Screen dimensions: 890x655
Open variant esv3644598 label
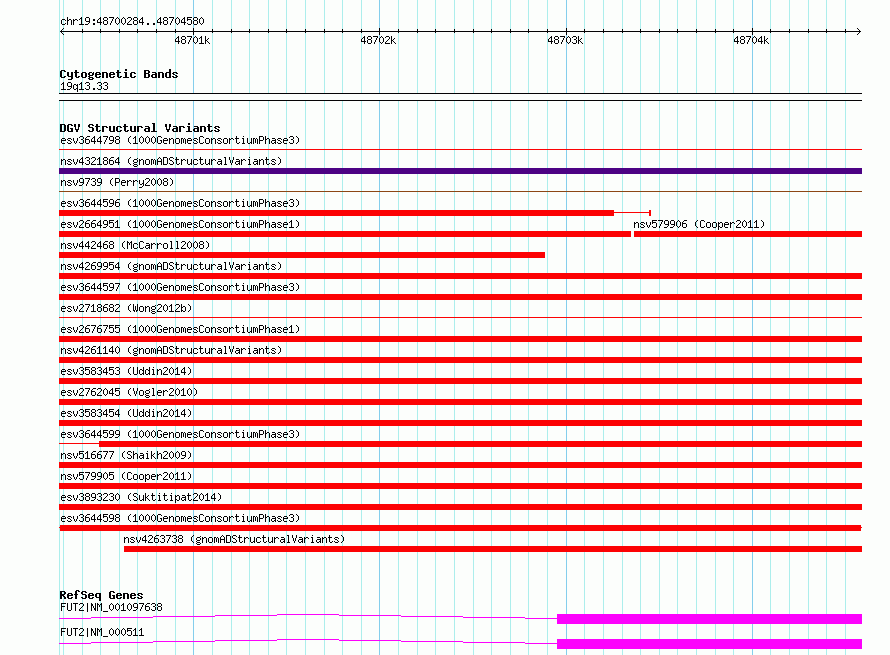click(180, 518)
